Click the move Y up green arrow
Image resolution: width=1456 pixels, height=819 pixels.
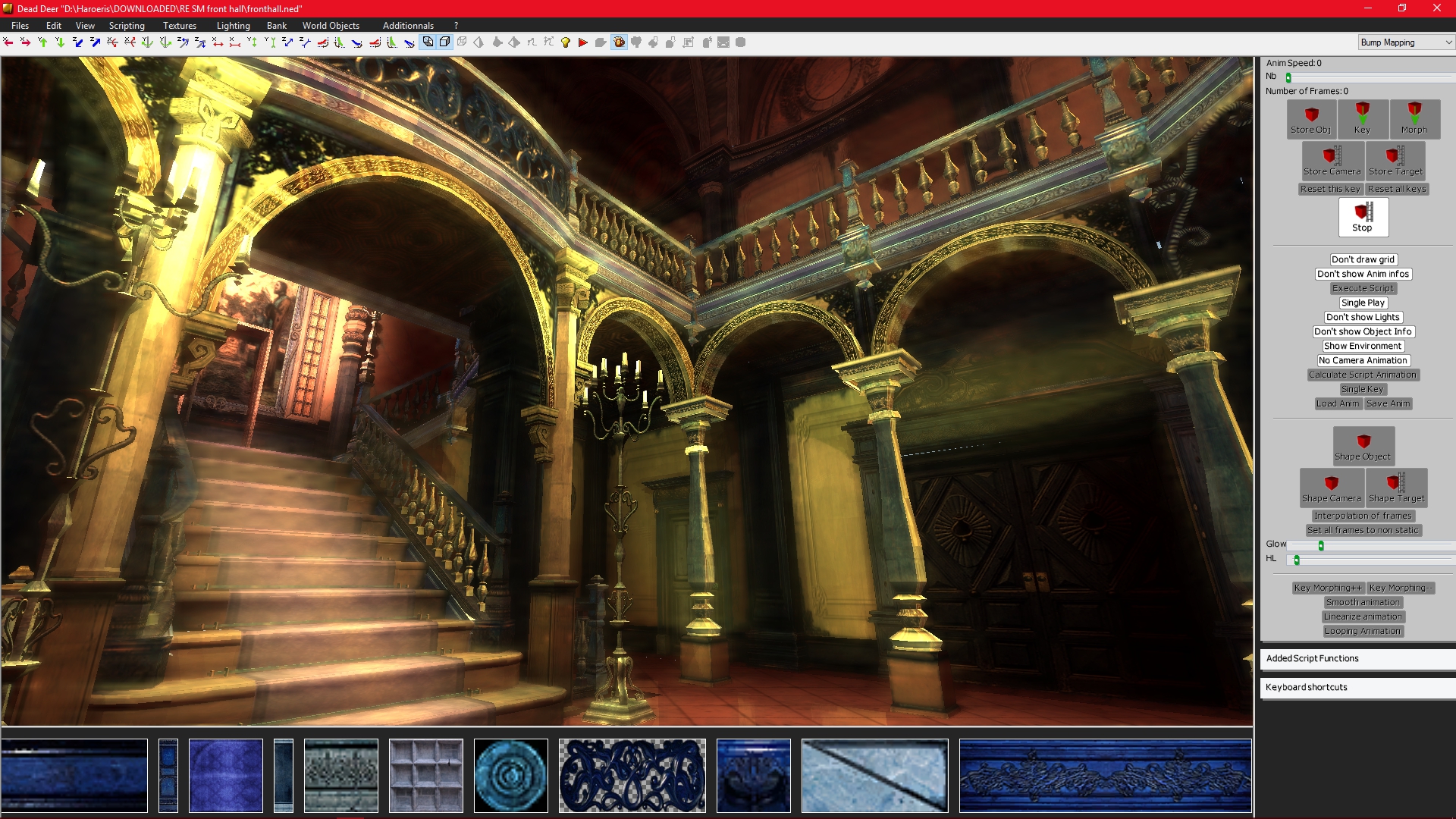(42, 42)
